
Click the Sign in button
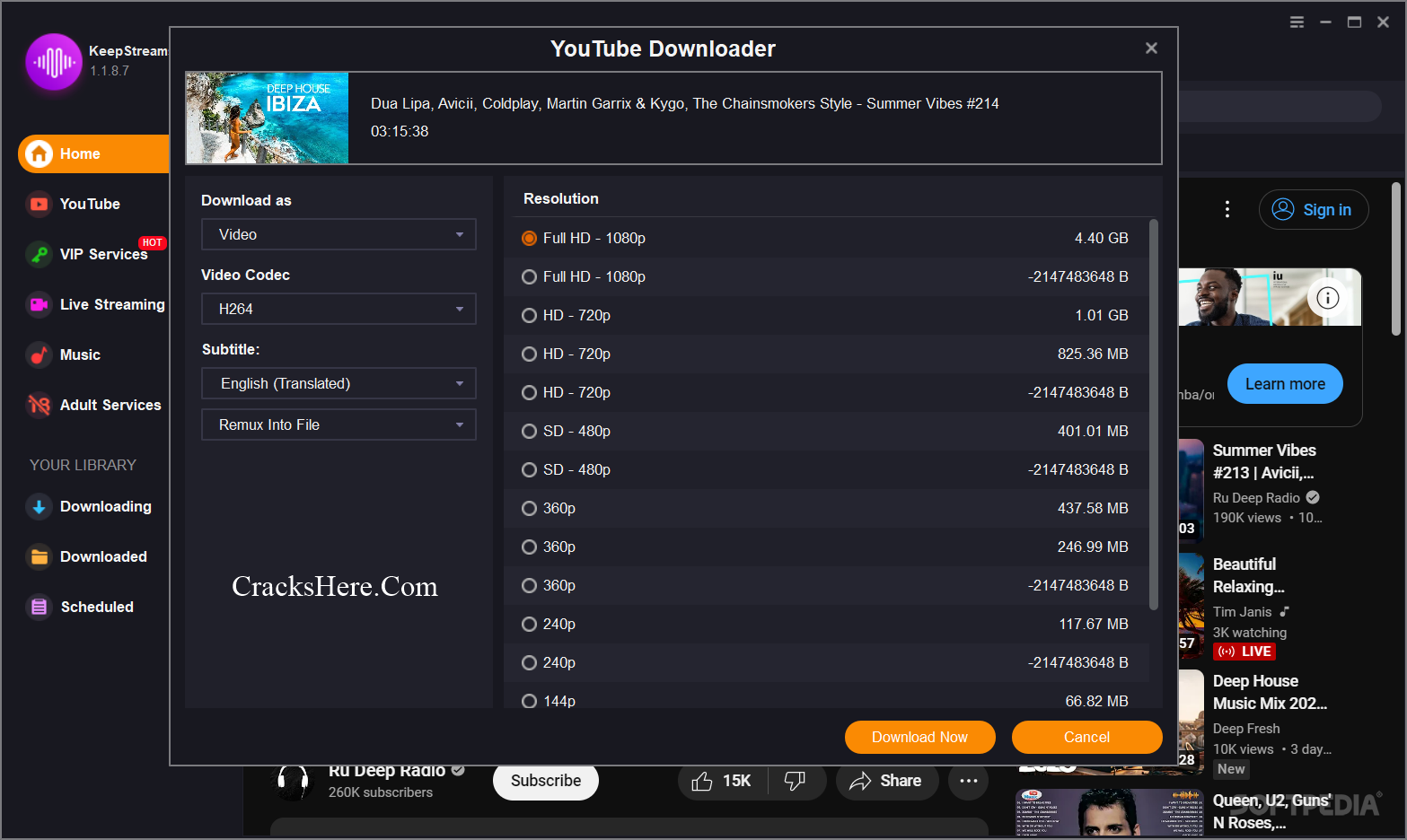tap(1314, 210)
